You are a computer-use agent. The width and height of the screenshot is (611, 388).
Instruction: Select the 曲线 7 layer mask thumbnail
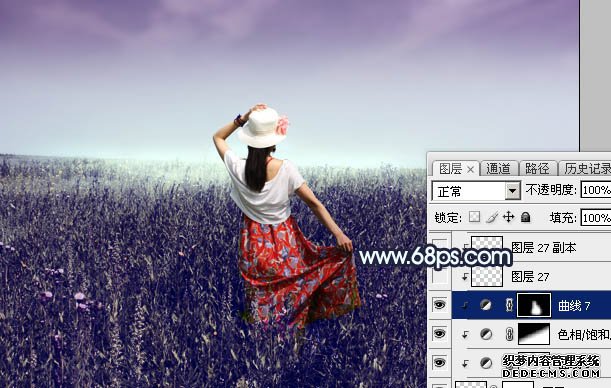[x=534, y=305]
